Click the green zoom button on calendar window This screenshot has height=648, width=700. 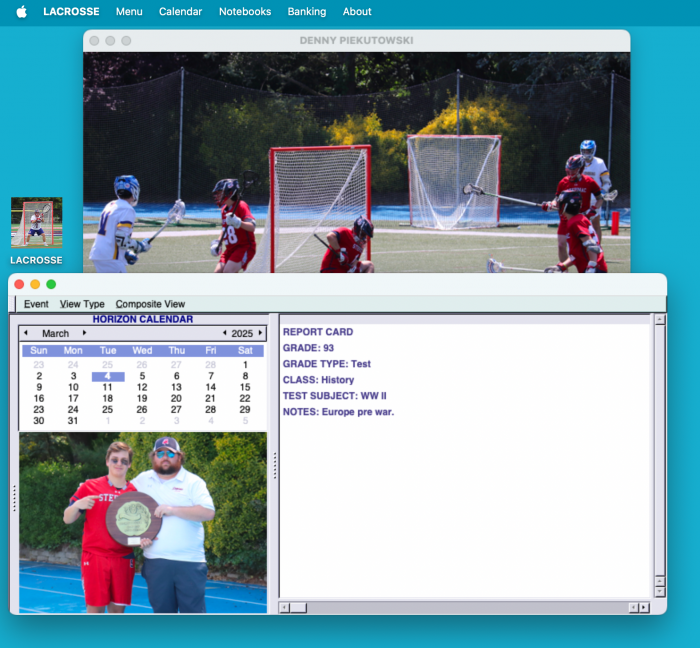pos(51,284)
